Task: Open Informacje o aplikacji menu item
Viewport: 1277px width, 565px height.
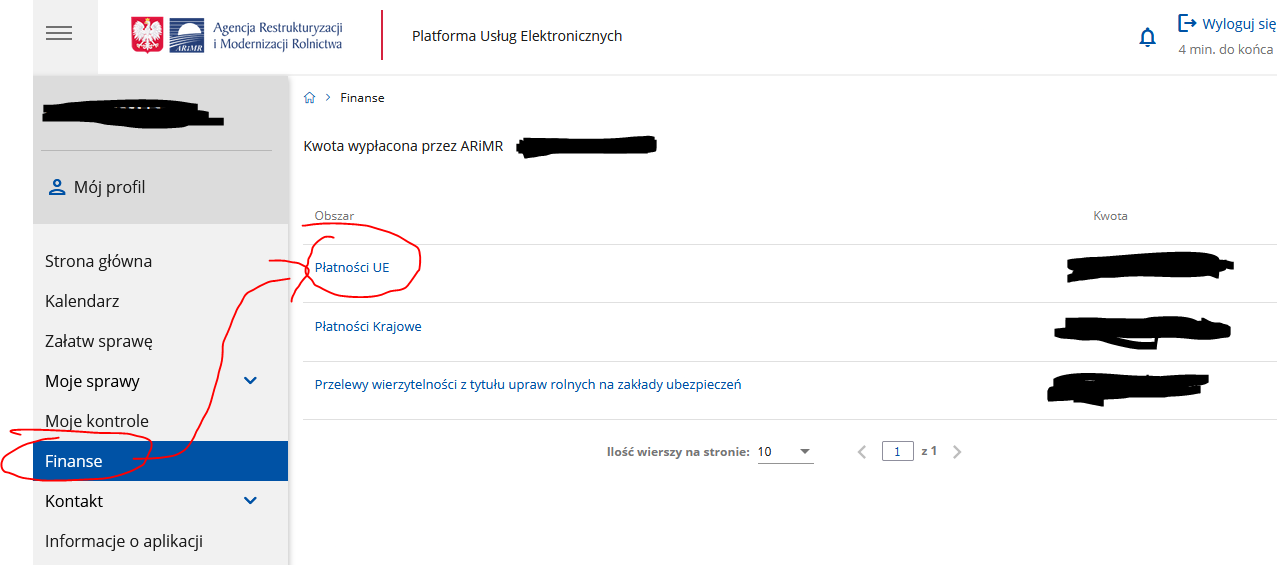Action: pos(124,541)
